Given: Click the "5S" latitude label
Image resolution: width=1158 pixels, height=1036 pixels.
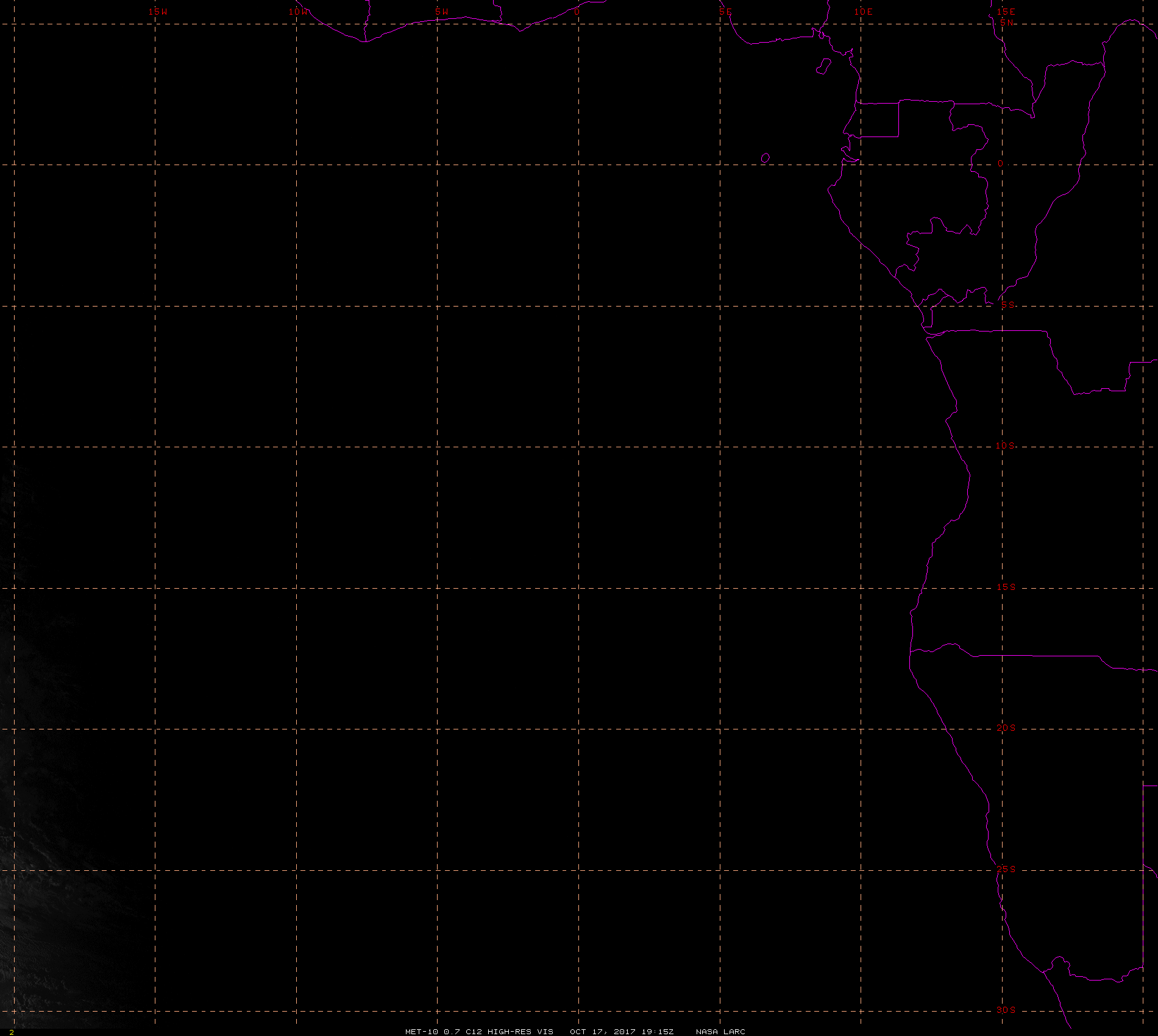Looking at the screenshot, I should 1008,305.
